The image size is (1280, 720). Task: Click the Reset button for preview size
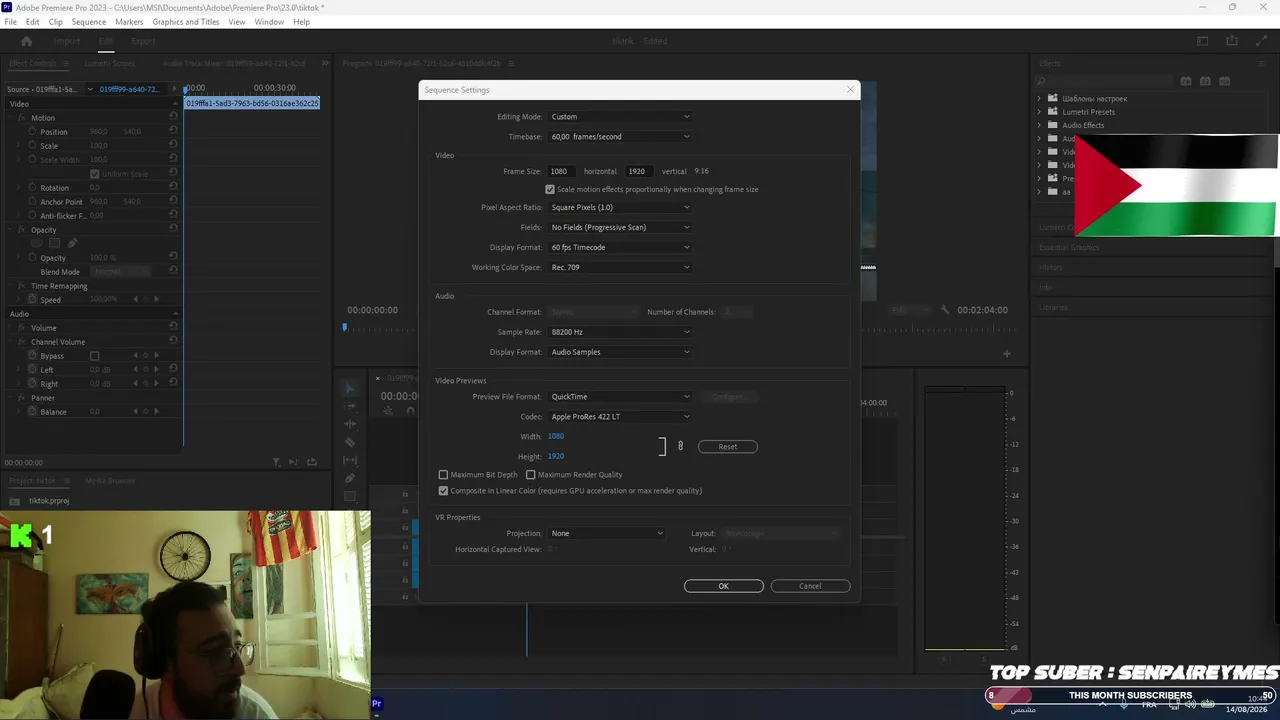click(727, 446)
